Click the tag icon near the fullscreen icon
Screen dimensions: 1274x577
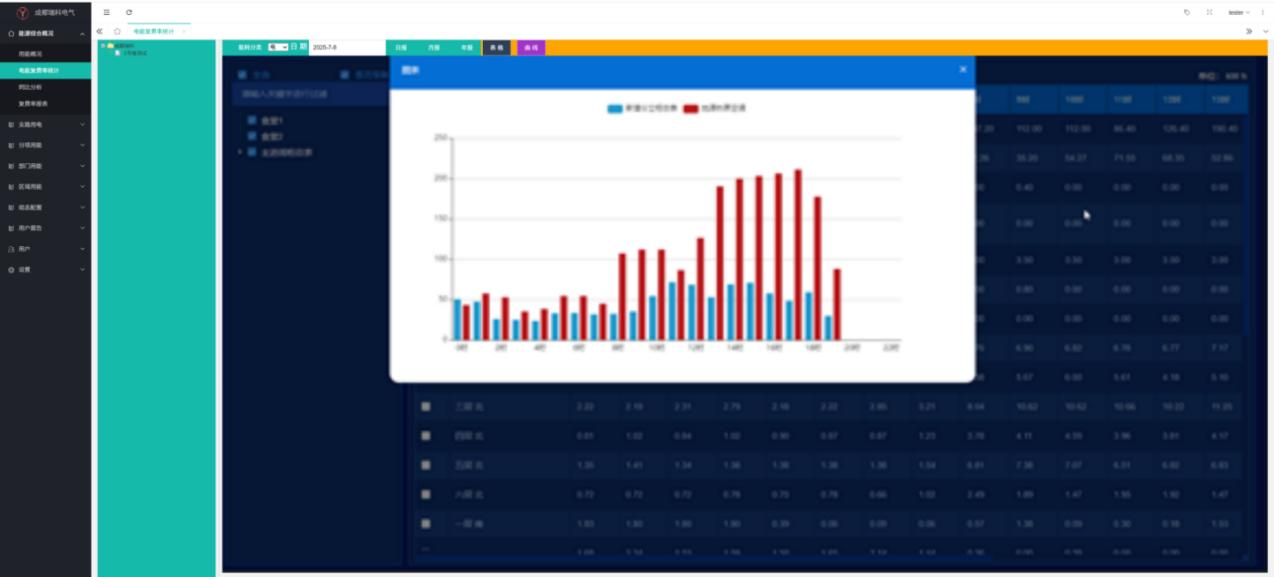(x=1187, y=12)
